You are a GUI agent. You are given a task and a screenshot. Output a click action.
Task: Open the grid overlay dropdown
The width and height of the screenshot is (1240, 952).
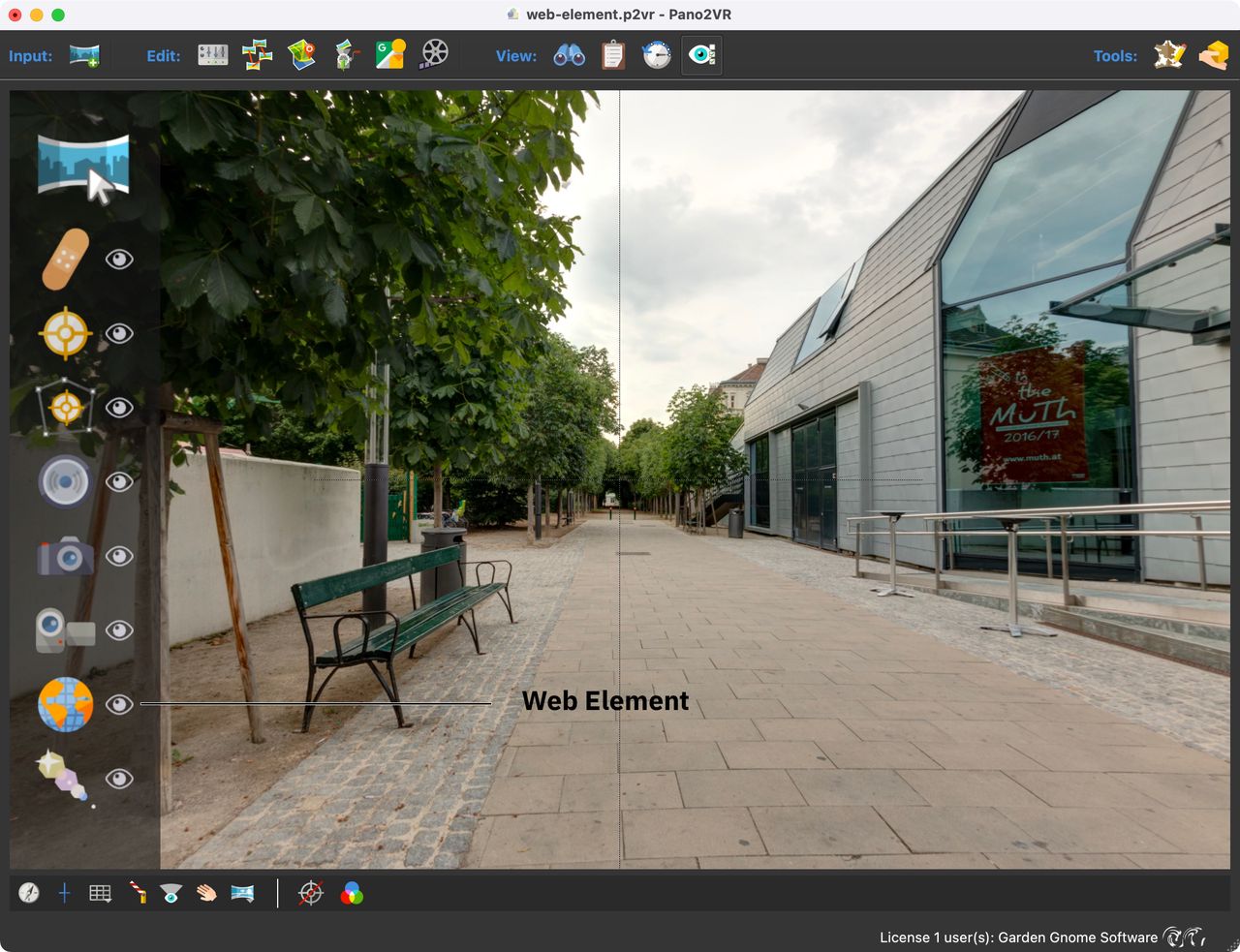tap(100, 893)
